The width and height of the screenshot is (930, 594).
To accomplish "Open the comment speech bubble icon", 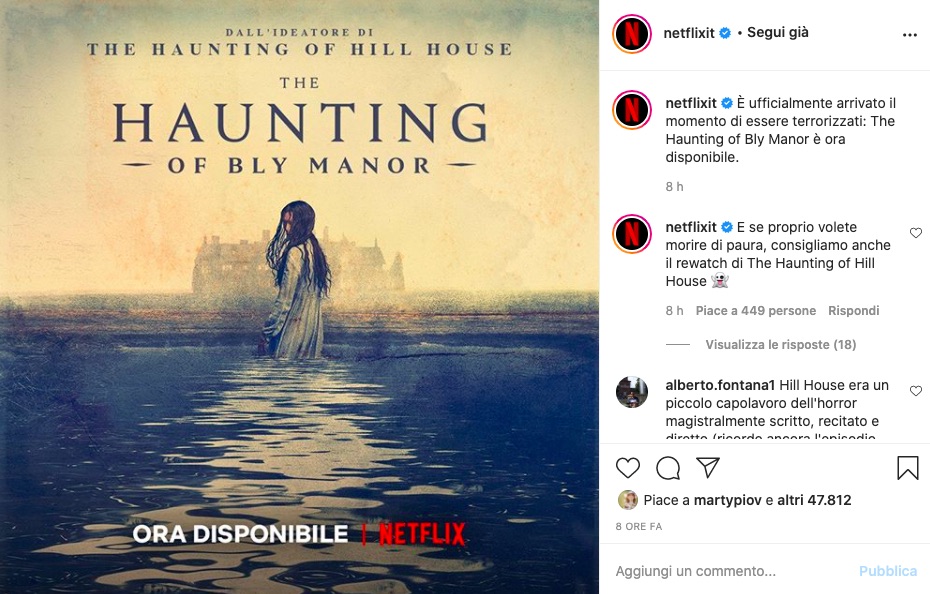I will click(668, 468).
